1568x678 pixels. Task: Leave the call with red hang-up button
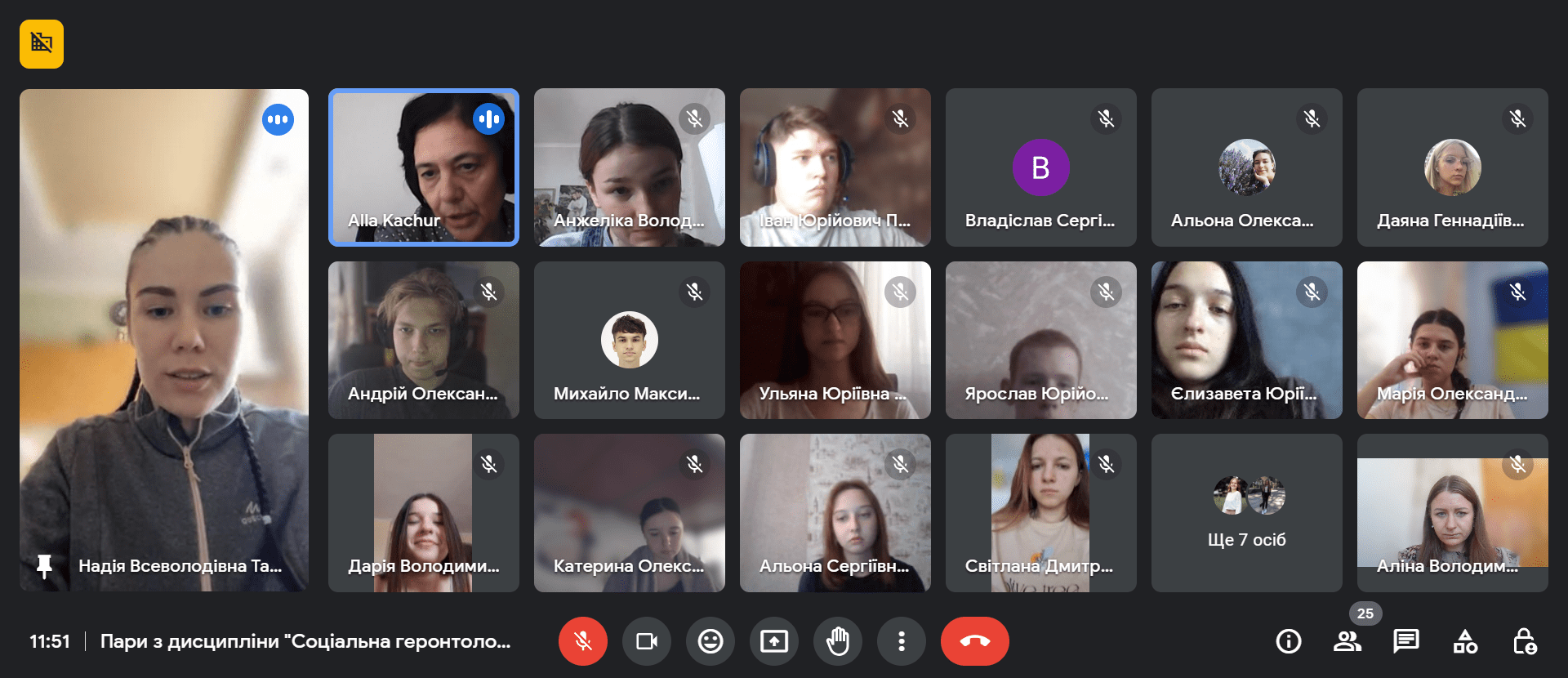point(974,641)
